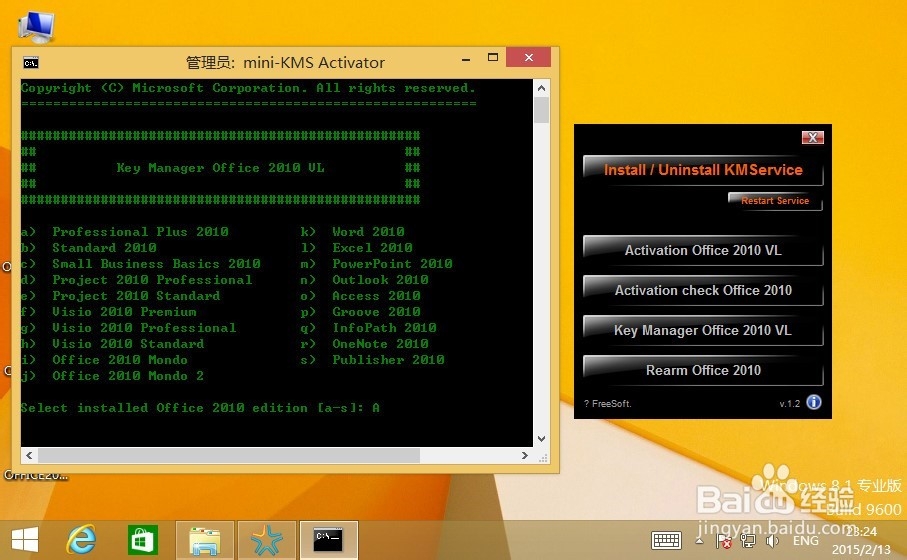Open Windows Store from taskbar
The height and width of the screenshot is (560, 907).
click(142, 540)
